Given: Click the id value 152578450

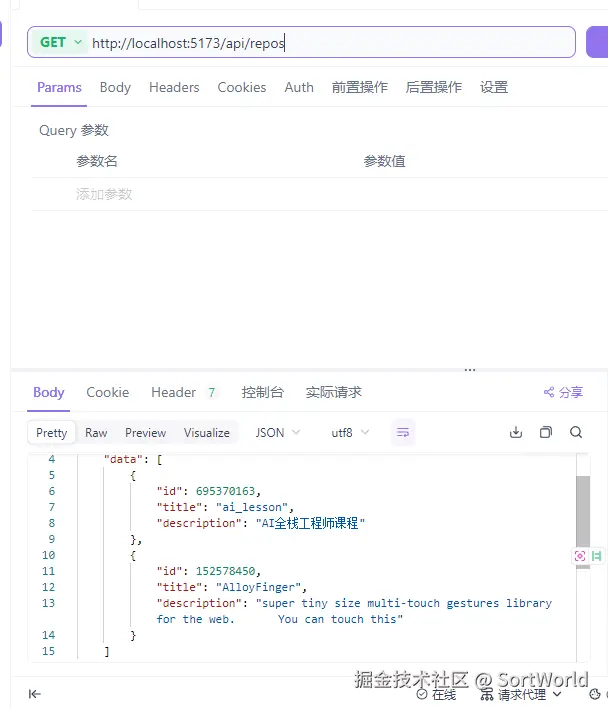Looking at the screenshot, I should pyautogui.click(x=225, y=571).
